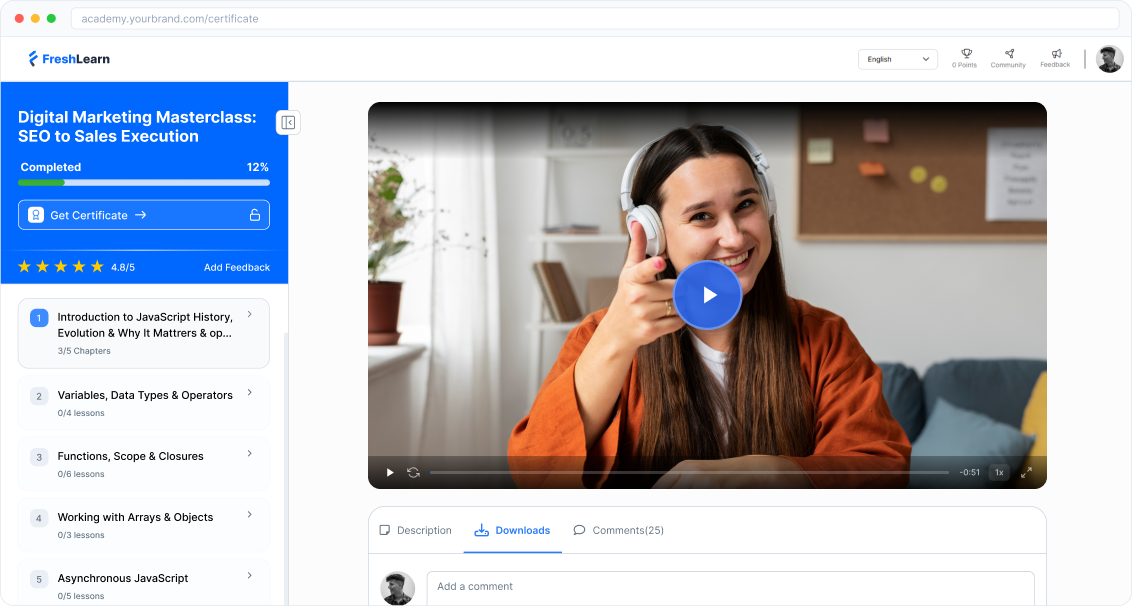Viewport: 1132px width, 606px height.
Task: Switch to the Description tab
Action: point(415,530)
